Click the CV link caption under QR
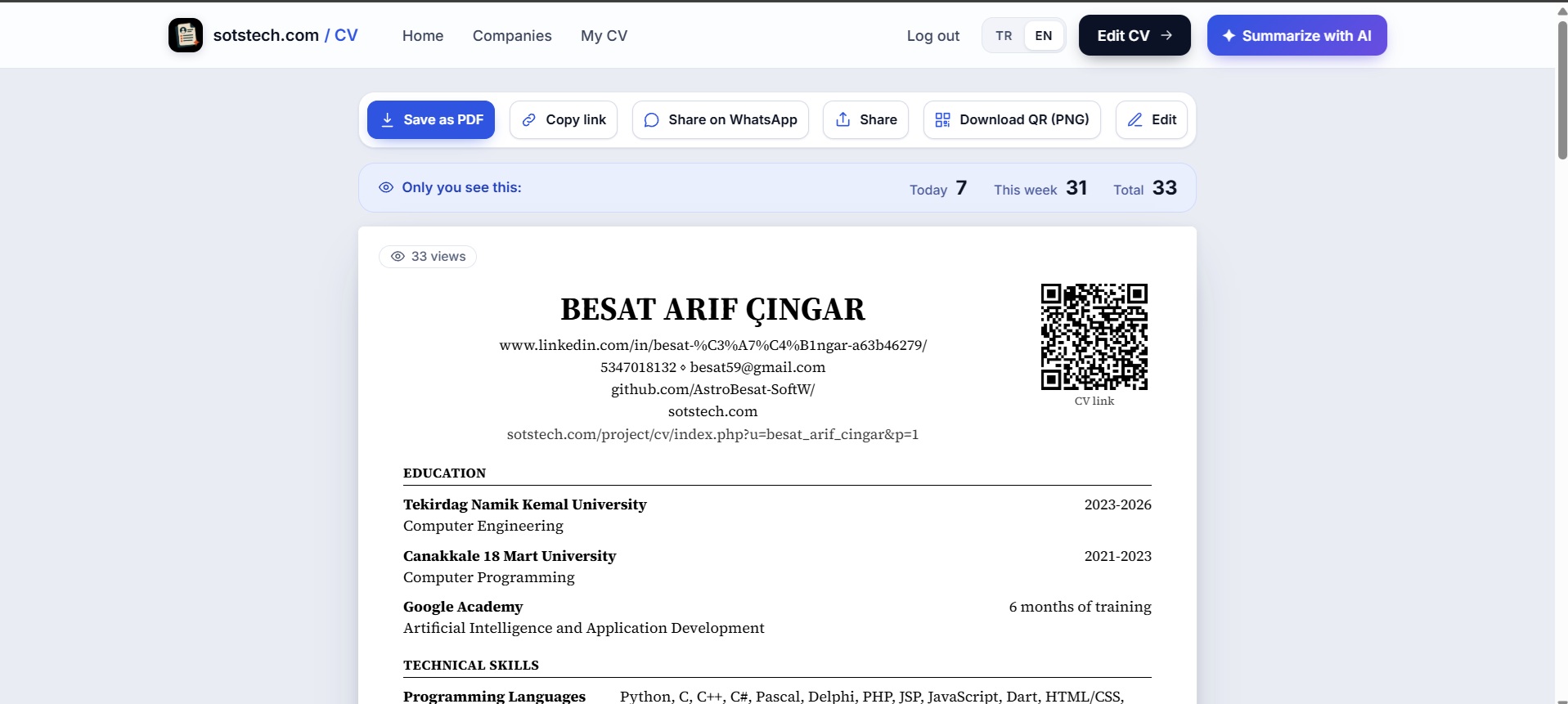This screenshot has height=704, width=1568. tap(1094, 401)
